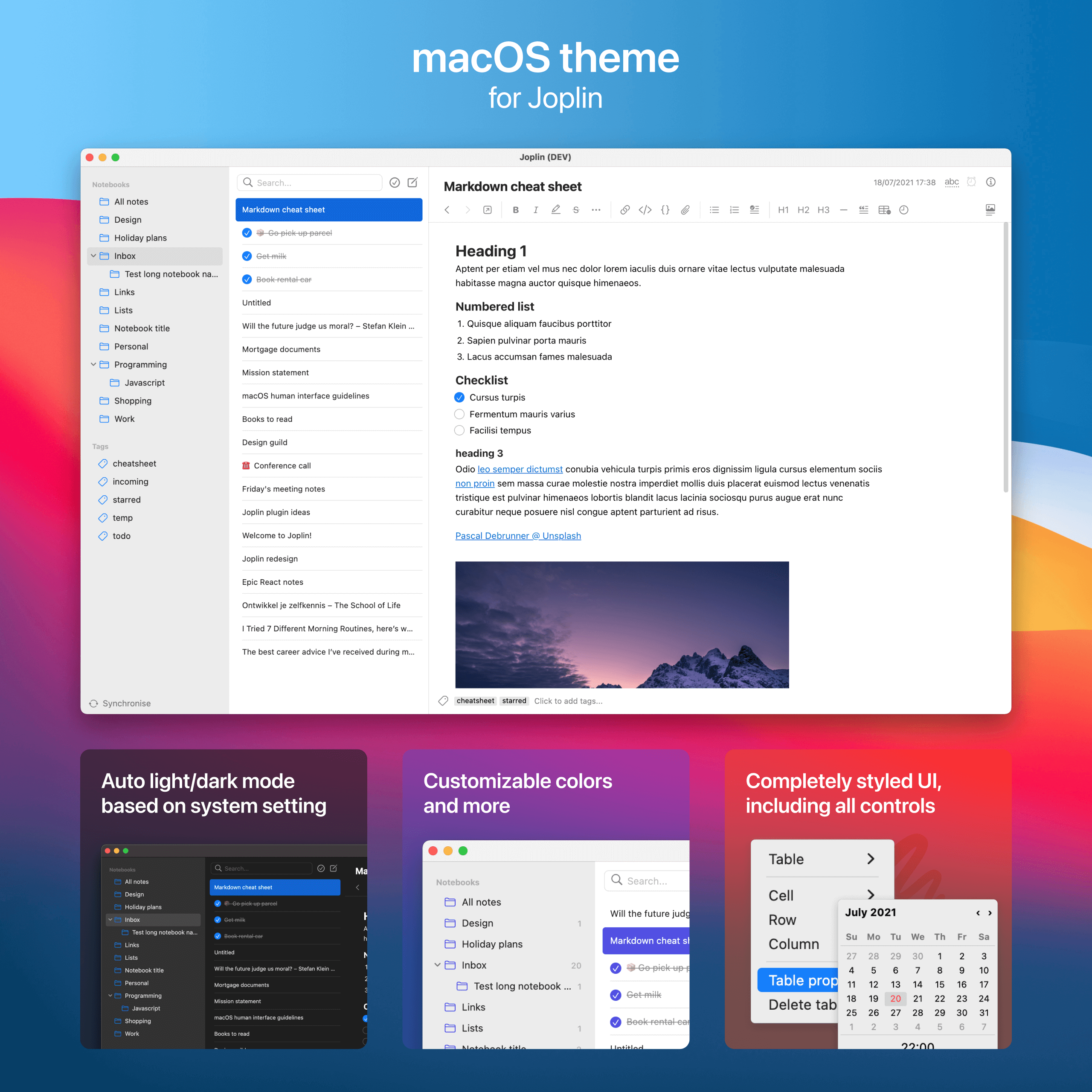Toggle external editing icon
Image resolution: width=1092 pixels, height=1092 pixels.
(487, 210)
